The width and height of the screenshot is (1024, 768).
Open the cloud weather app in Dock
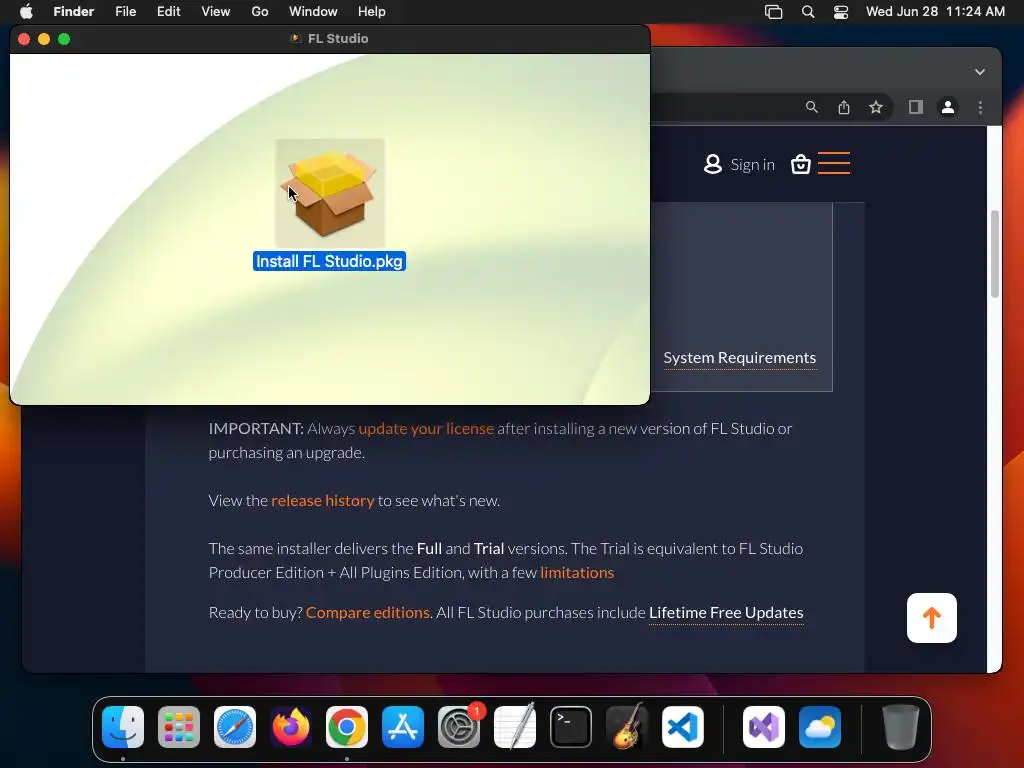point(820,726)
